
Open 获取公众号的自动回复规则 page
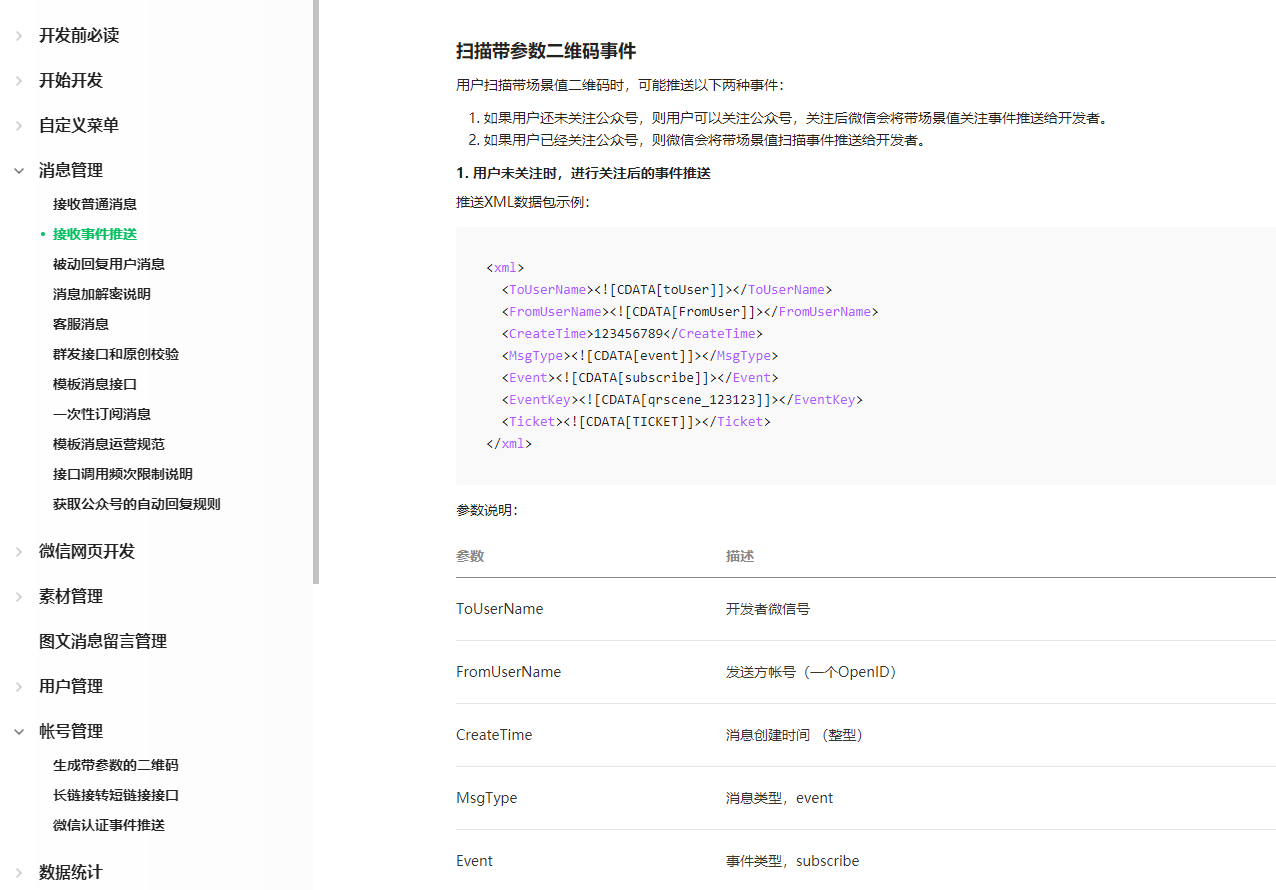[x=137, y=504]
